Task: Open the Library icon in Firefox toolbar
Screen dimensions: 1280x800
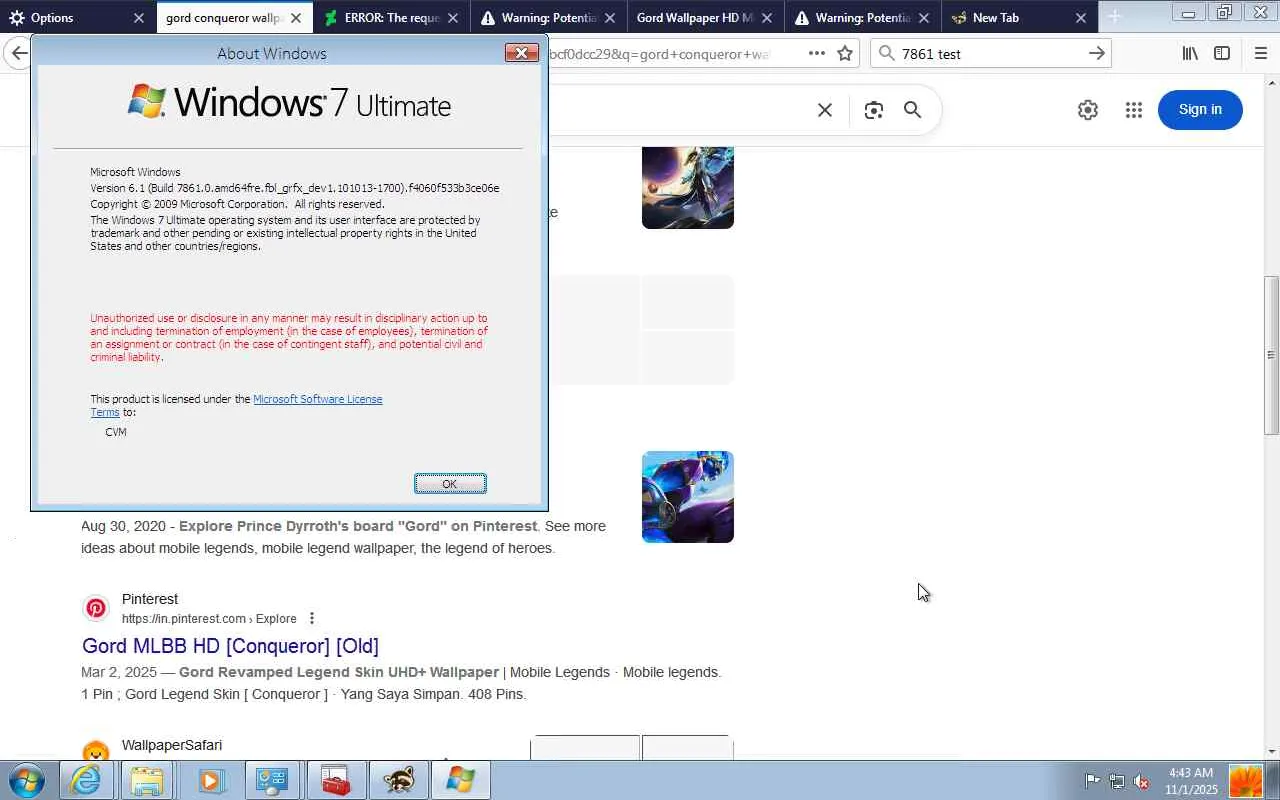Action: 1190,53
